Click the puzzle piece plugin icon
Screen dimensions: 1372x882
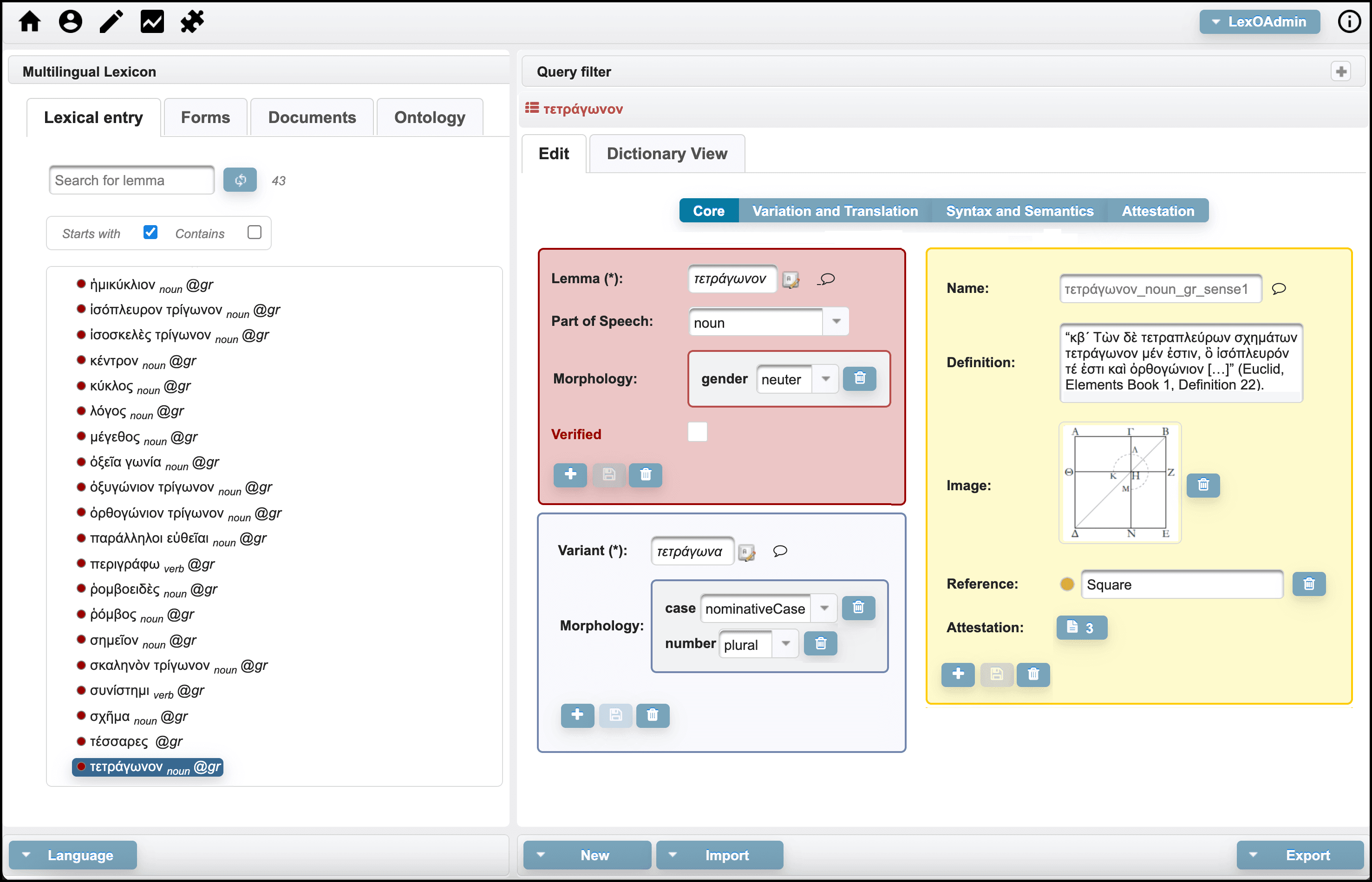tap(192, 22)
